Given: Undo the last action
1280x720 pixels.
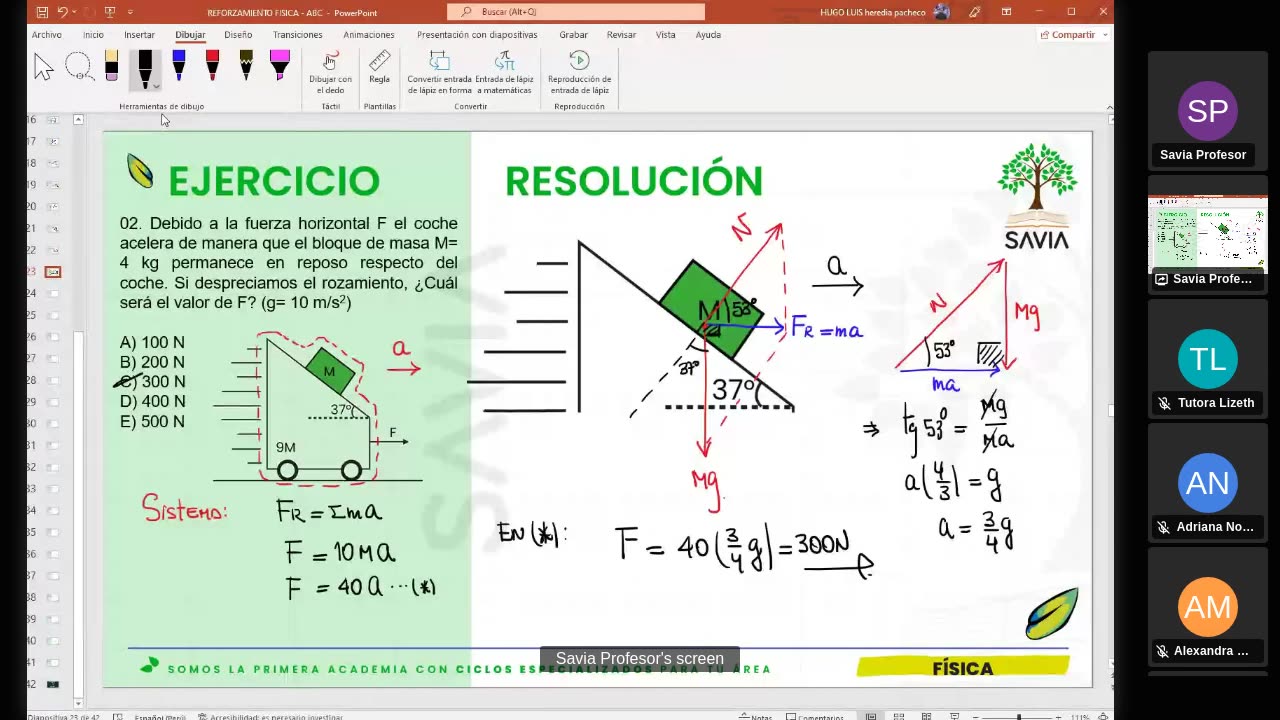Looking at the screenshot, I should 62,12.
